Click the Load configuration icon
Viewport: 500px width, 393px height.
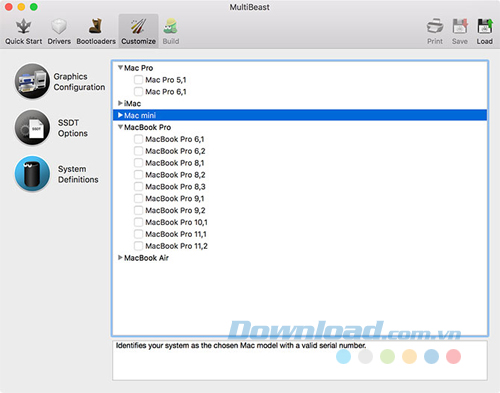[484, 26]
